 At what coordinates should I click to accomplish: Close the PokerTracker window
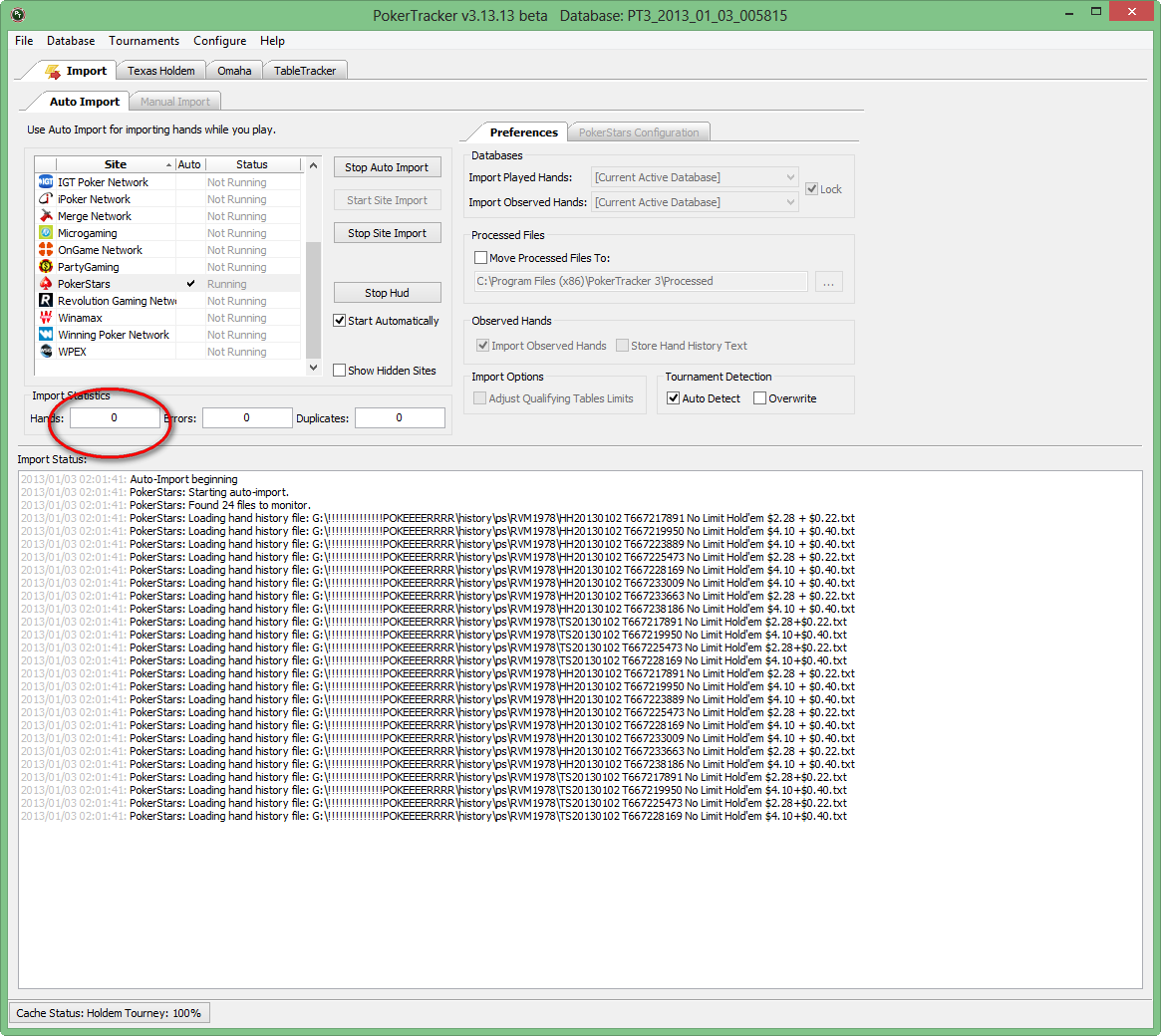pyautogui.click(x=1131, y=11)
